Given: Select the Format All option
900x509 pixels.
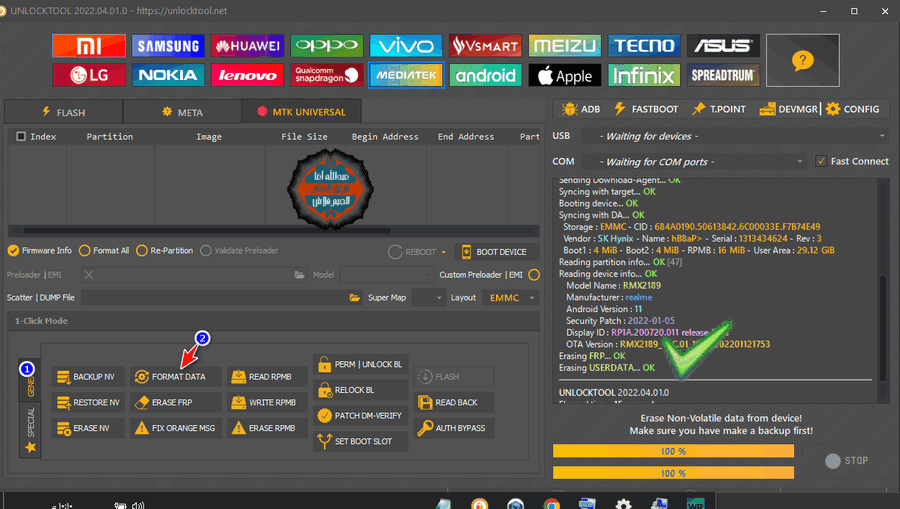Looking at the screenshot, I should click(104, 251).
